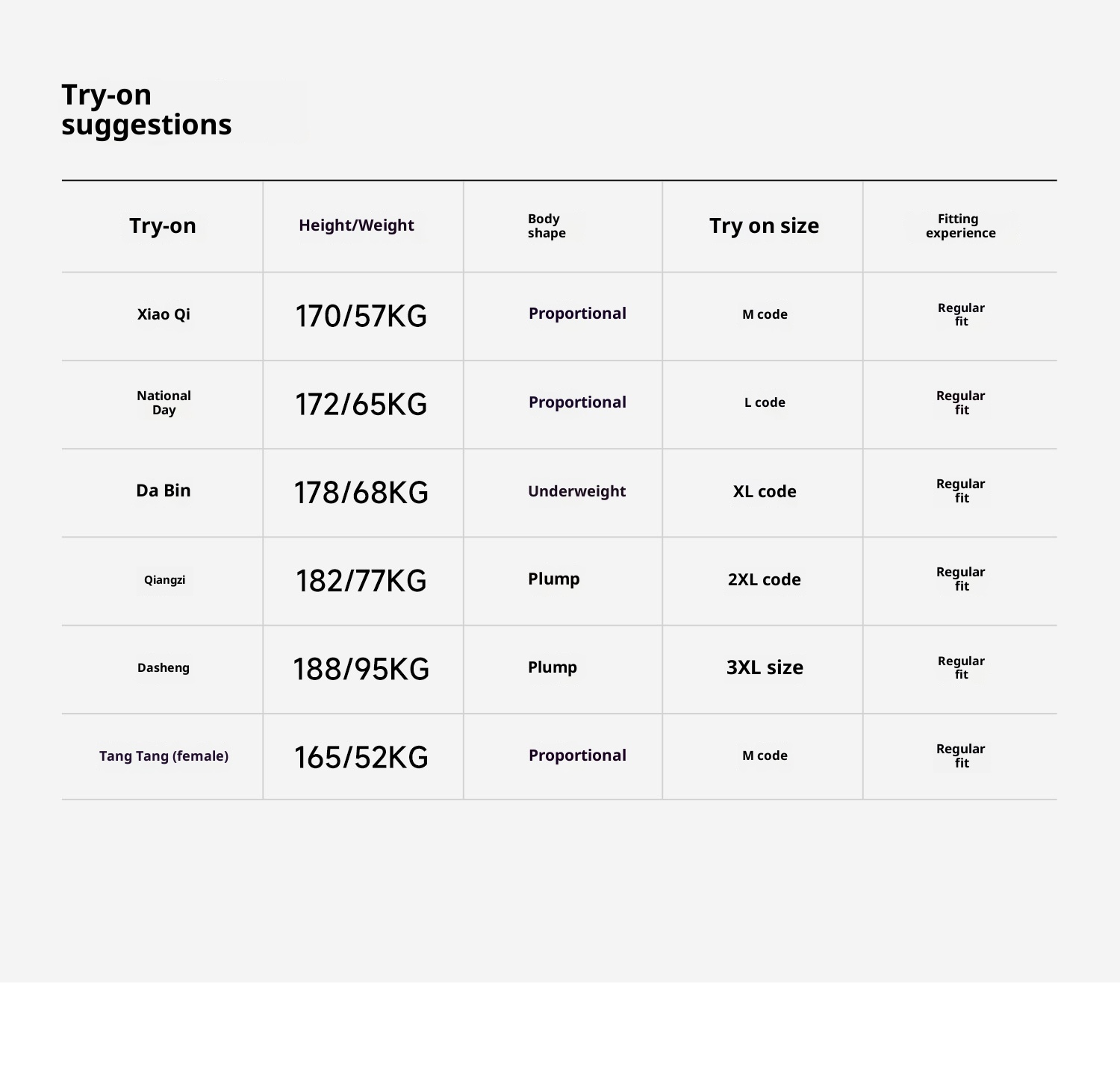The height and width of the screenshot is (1081, 1120).
Task: Select the 3XL size cell
Action: (765, 667)
